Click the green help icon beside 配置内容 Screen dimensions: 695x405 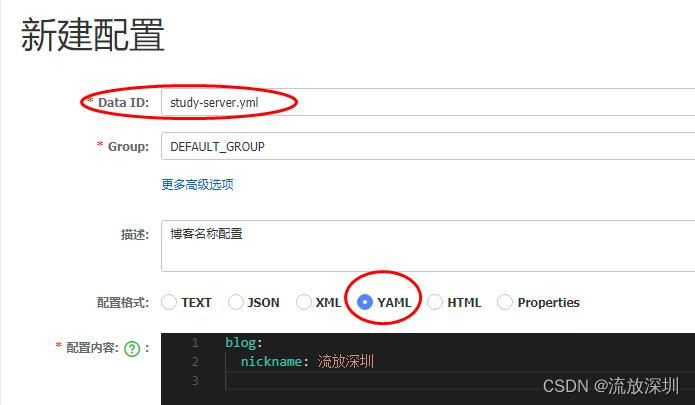point(132,349)
